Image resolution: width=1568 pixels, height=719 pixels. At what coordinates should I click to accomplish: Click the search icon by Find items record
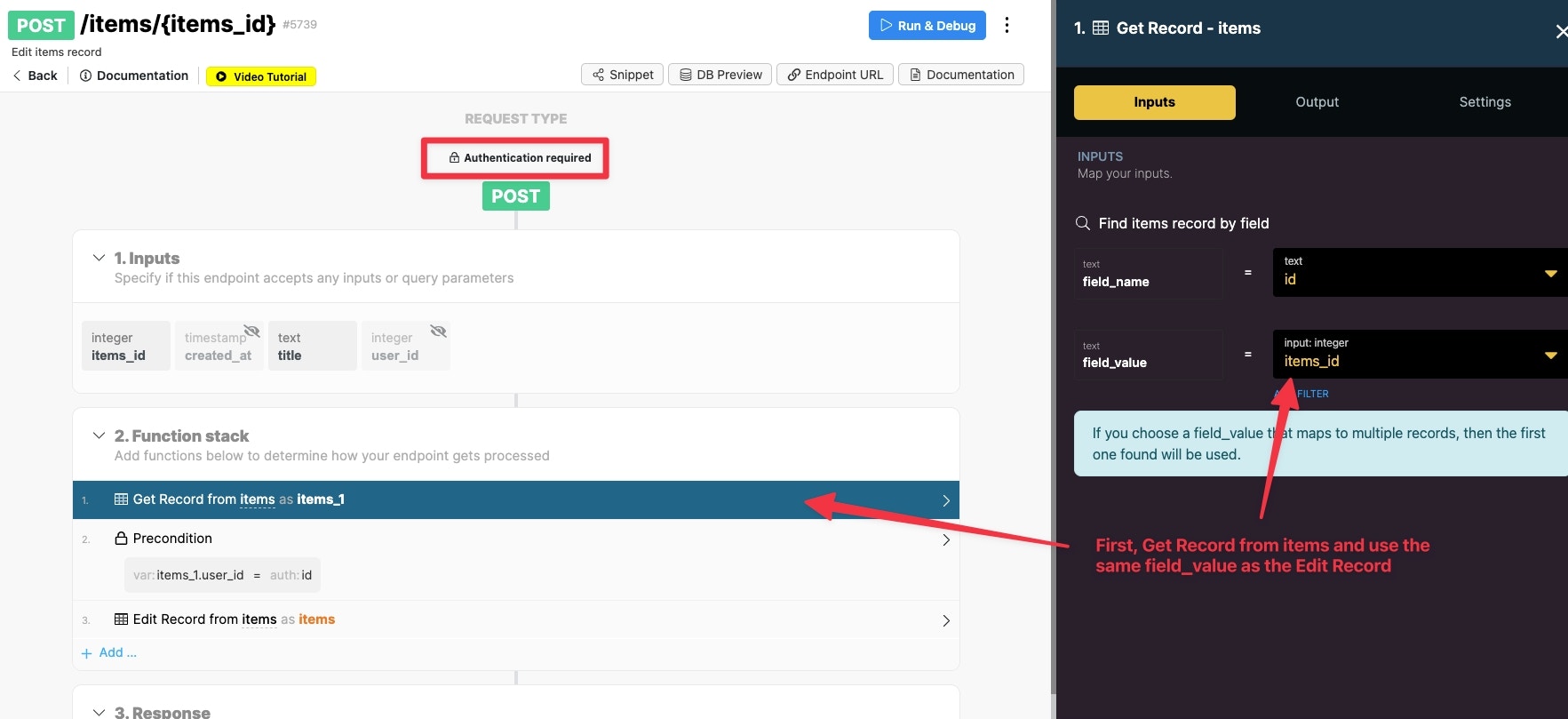1083,223
